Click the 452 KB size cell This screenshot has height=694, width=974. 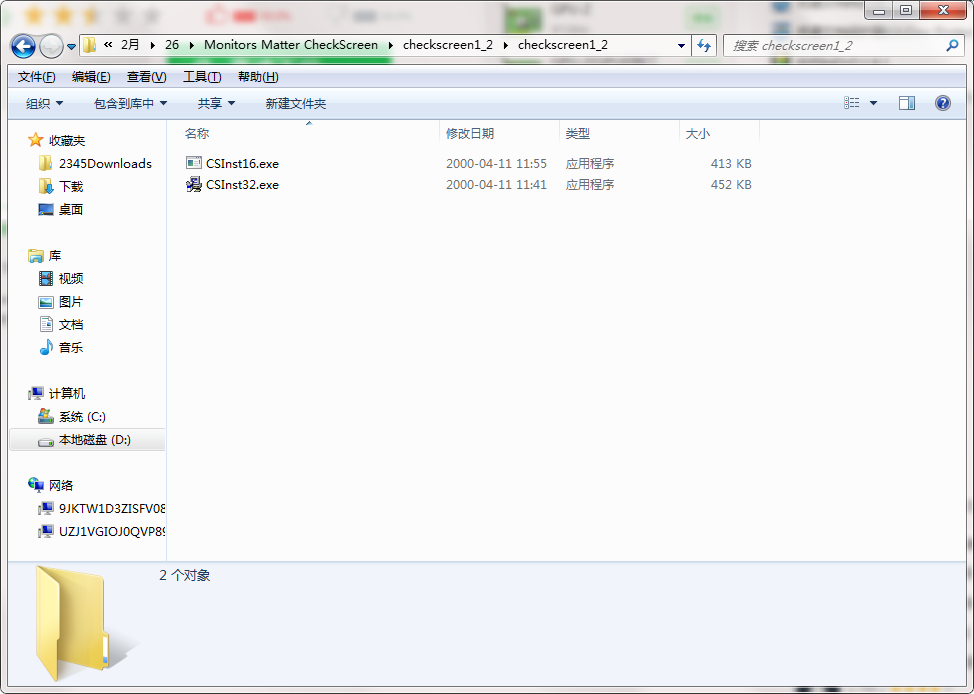point(730,185)
